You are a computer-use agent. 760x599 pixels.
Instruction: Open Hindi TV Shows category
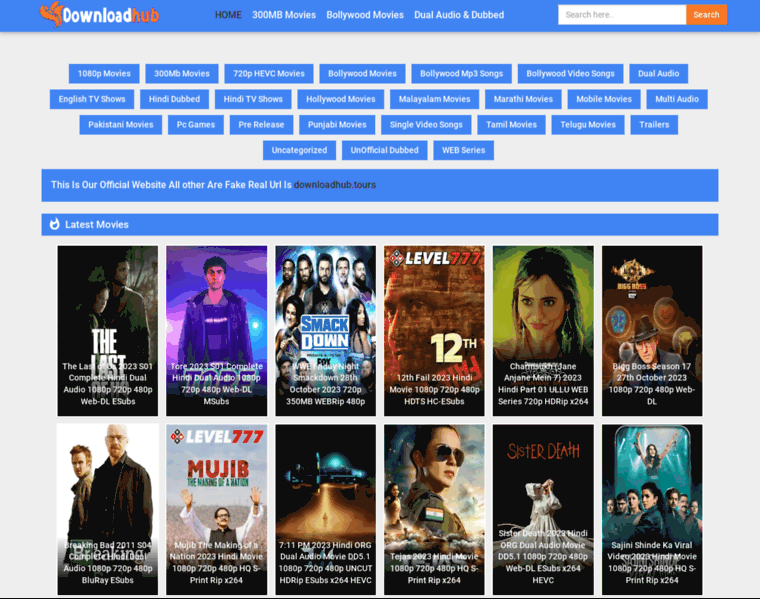pyautogui.click(x=253, y=99)
